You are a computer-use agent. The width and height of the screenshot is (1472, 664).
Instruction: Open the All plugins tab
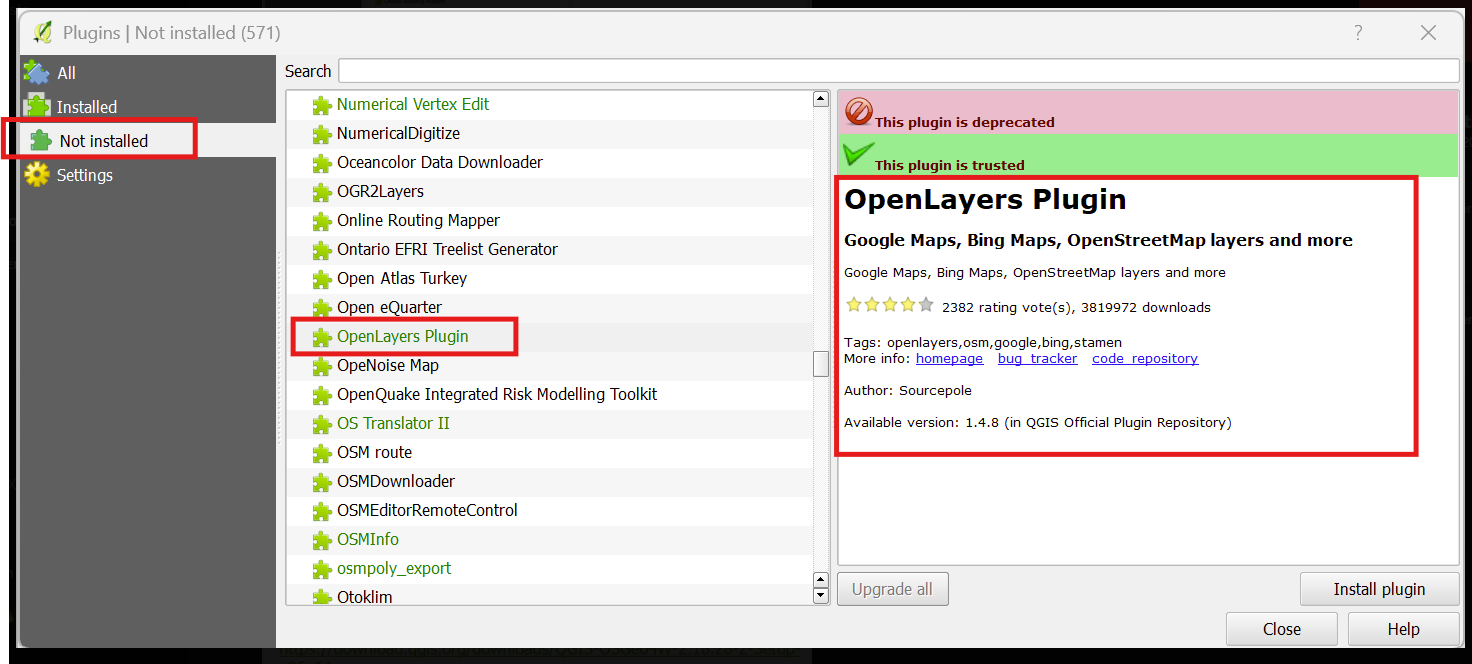[148, 73]
